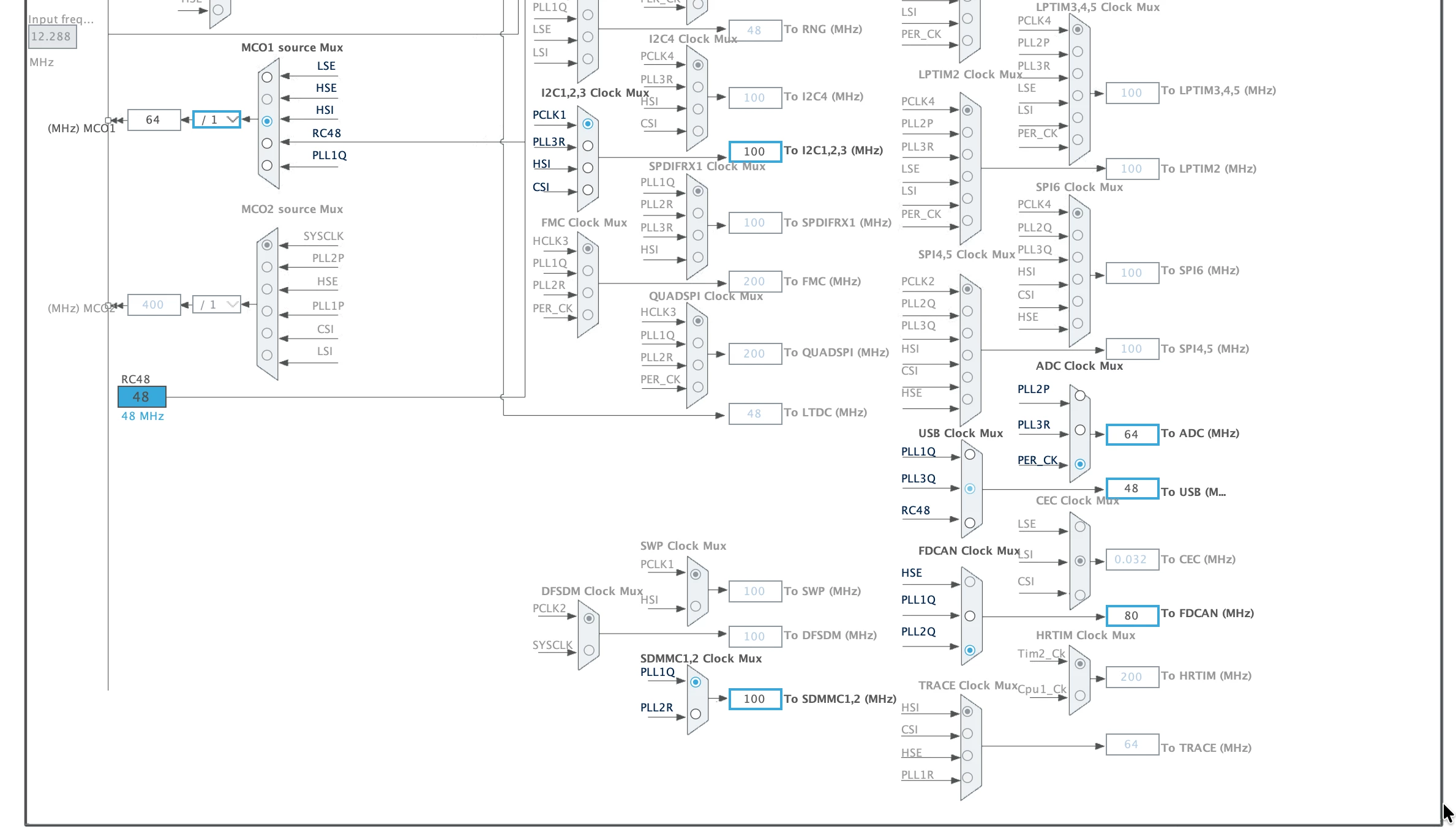Click the To LTDC frequency field
The height and width of the screenshot is (840, 1456).
tap(755, 414)
